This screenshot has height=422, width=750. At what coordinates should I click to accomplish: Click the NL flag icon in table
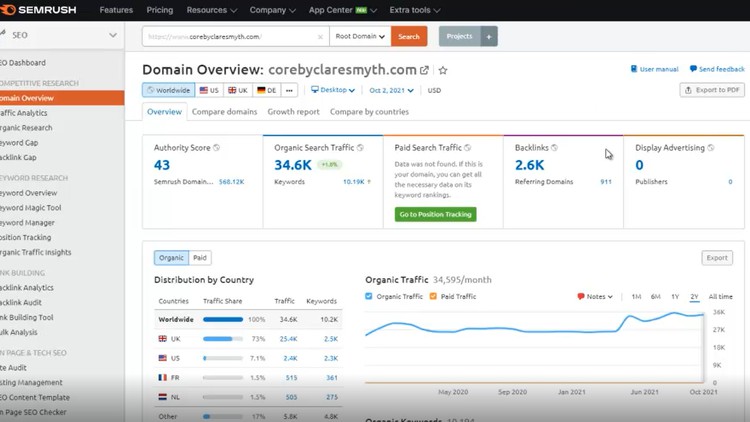click(x=163, y=397)
